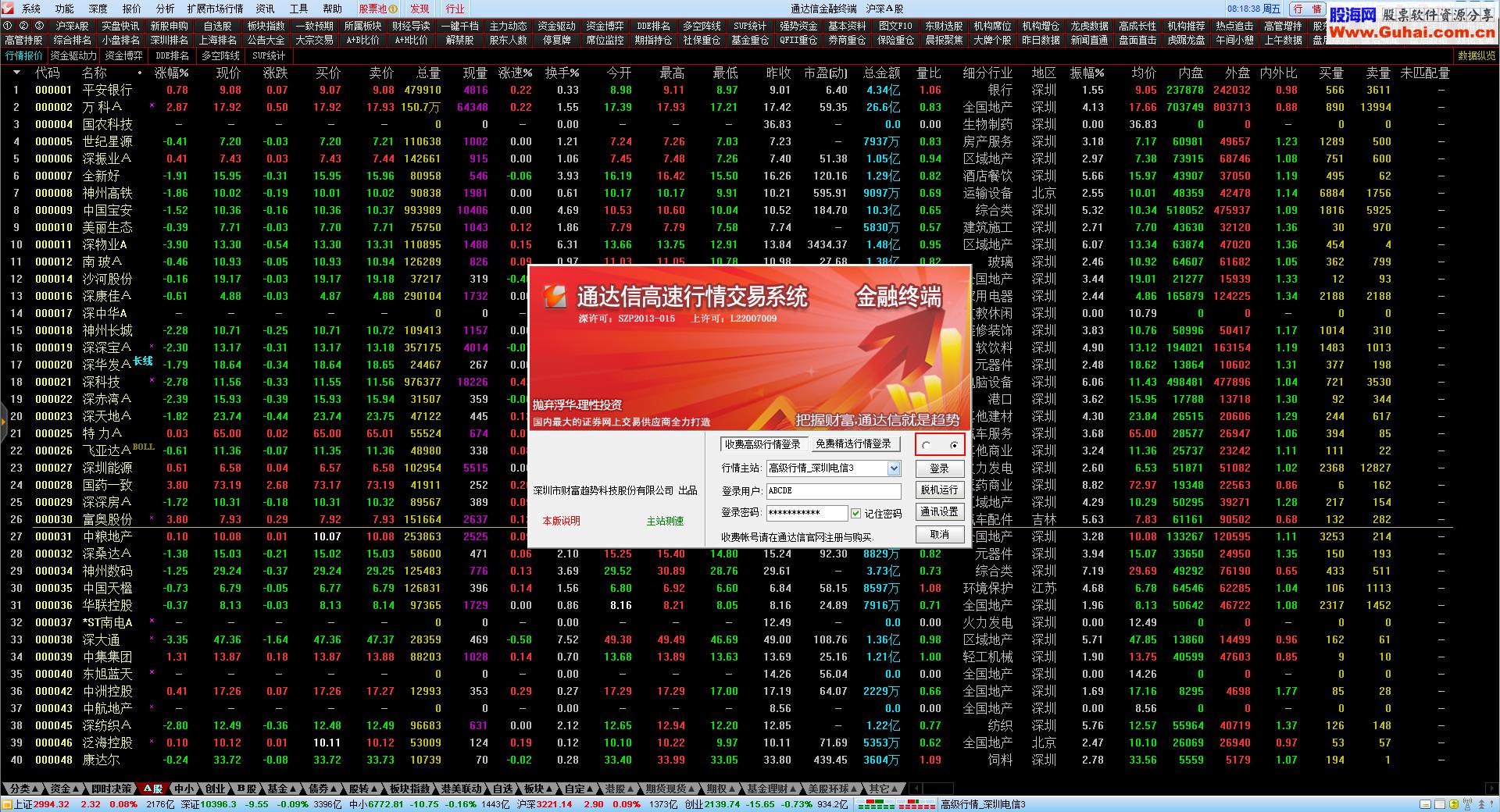The image size is (1500, 812).
Task: Toggle the 记住密码 checkbox
Action: pyautogui.click(x=856, y=513)
